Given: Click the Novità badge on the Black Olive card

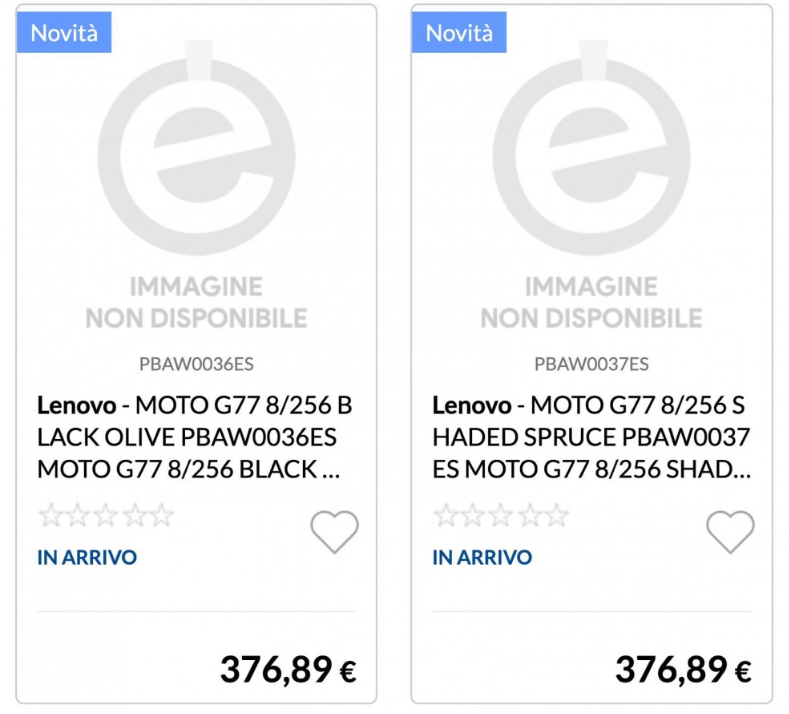Looking at the screenshot, I should [64, 33].
